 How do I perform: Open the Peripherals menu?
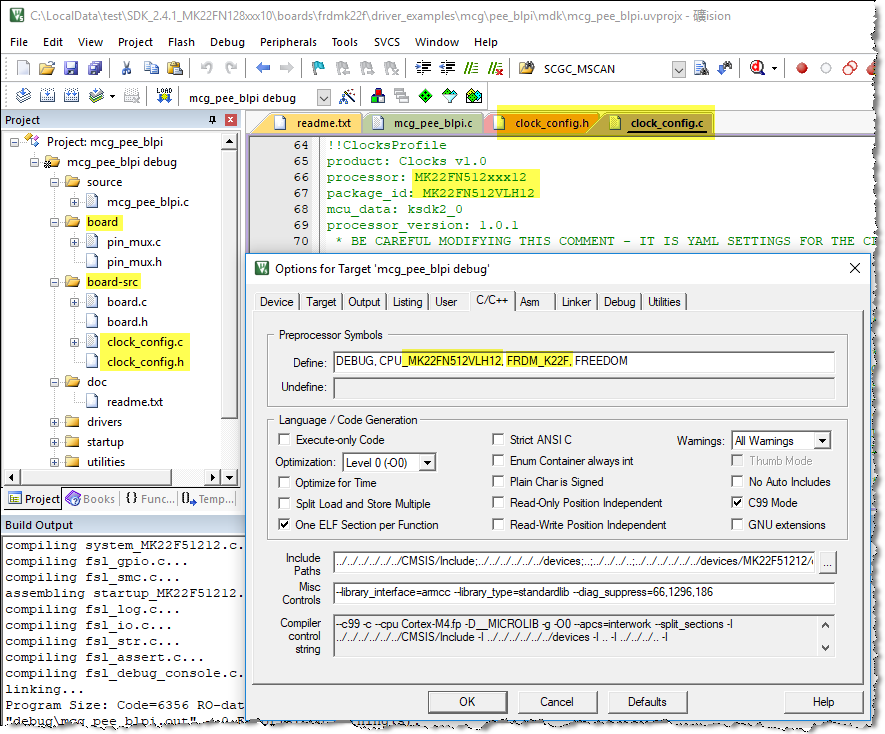click(288, 42)
